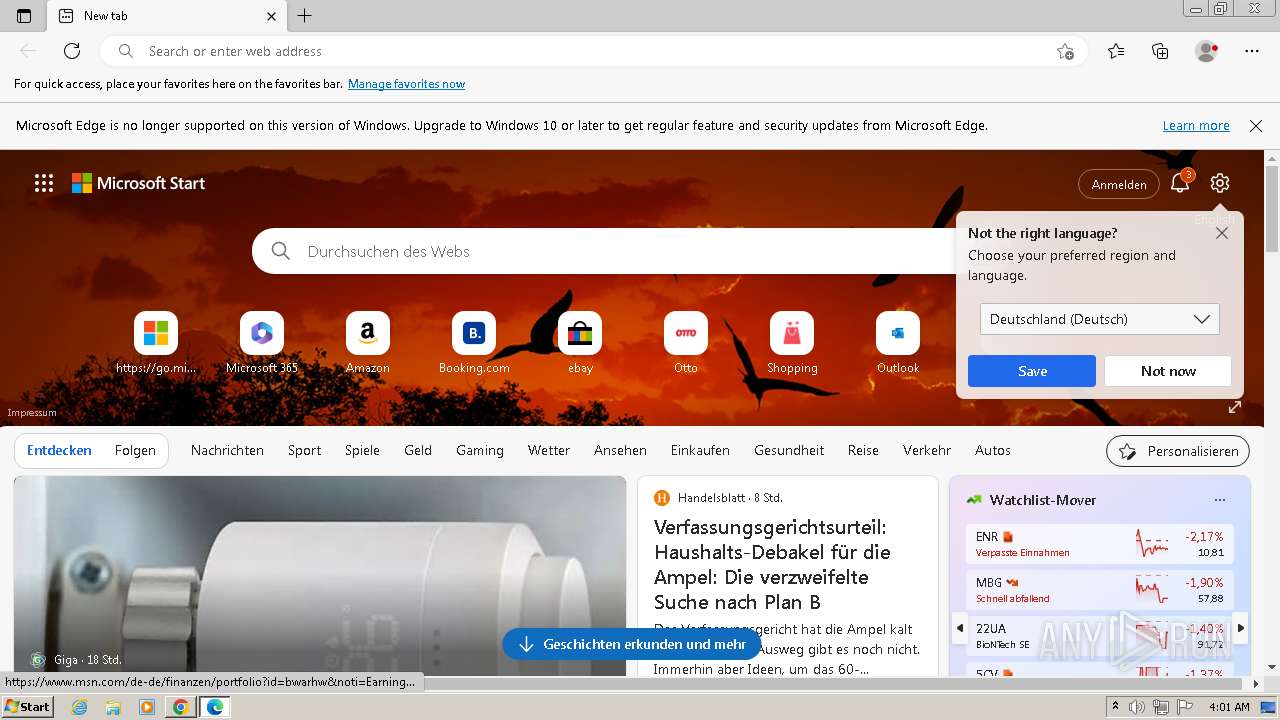Open notifications bell
The height and width of the screenshot is (720, 1280).
tap(1180, 183)
